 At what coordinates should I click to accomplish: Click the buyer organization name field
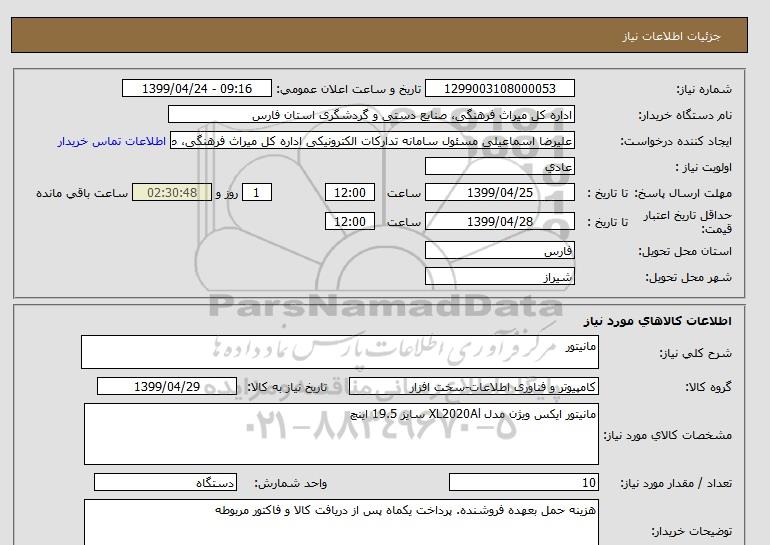pyautogui.click(x=371, y=114)
